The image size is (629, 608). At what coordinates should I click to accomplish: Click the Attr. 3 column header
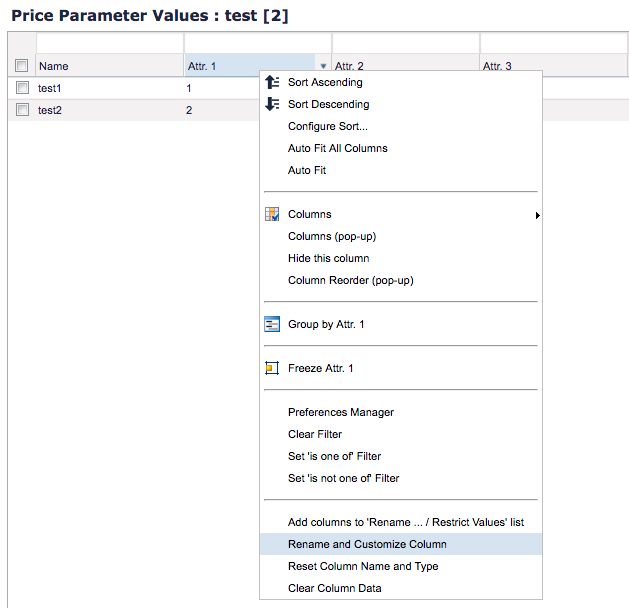pyautogui.click(x=554, y=64)
